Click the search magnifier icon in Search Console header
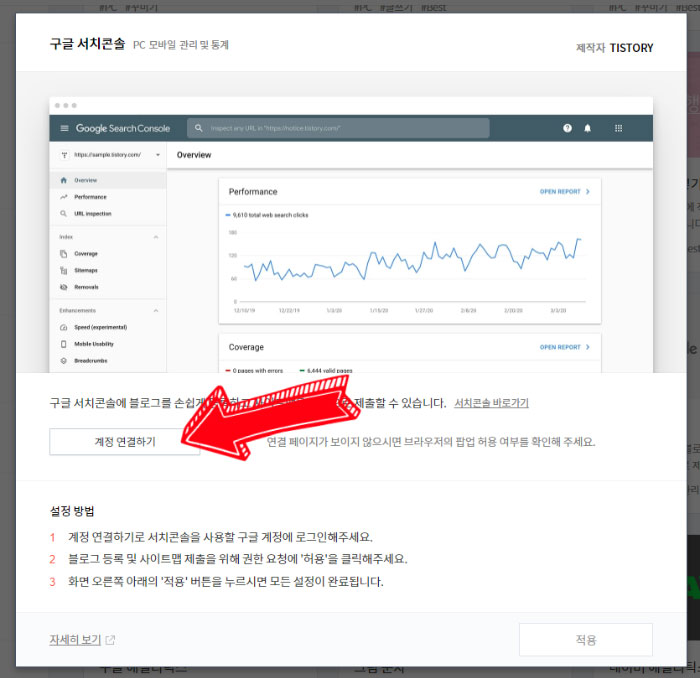This screenshot has width=700, height=678. pyautogui.click(x=199, y=128)
